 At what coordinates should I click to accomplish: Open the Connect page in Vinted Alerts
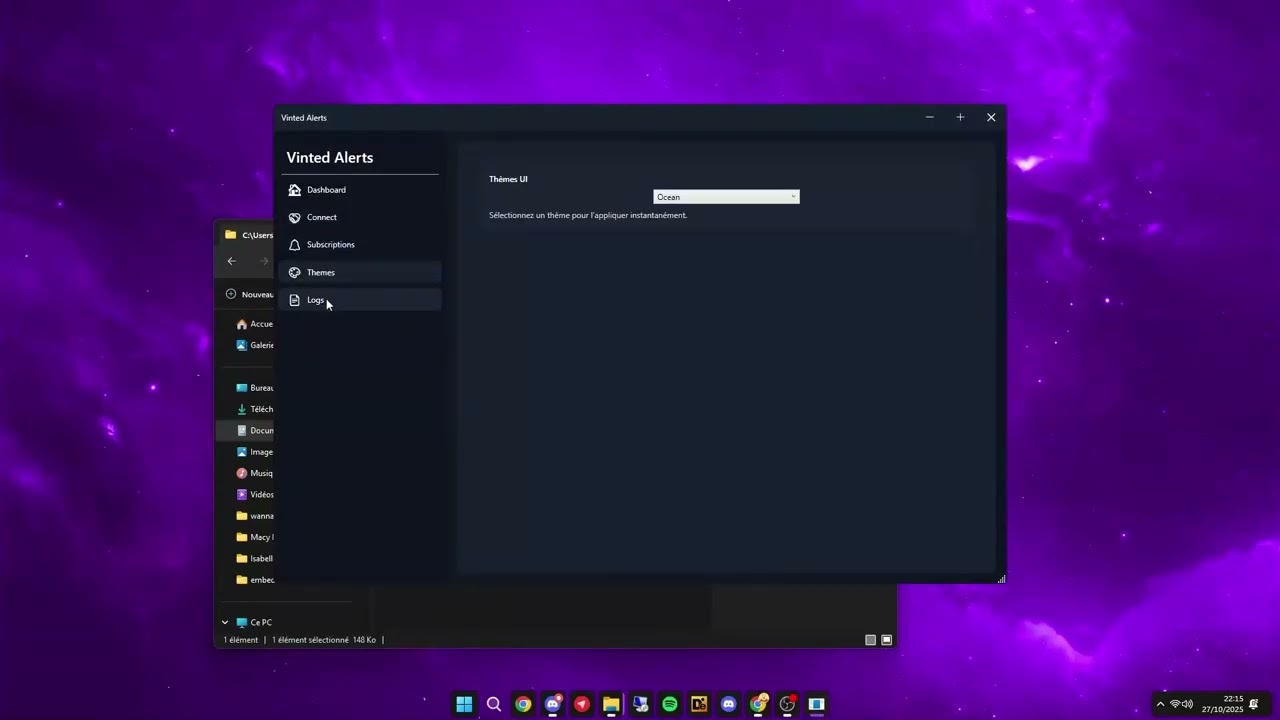(360, 217)
